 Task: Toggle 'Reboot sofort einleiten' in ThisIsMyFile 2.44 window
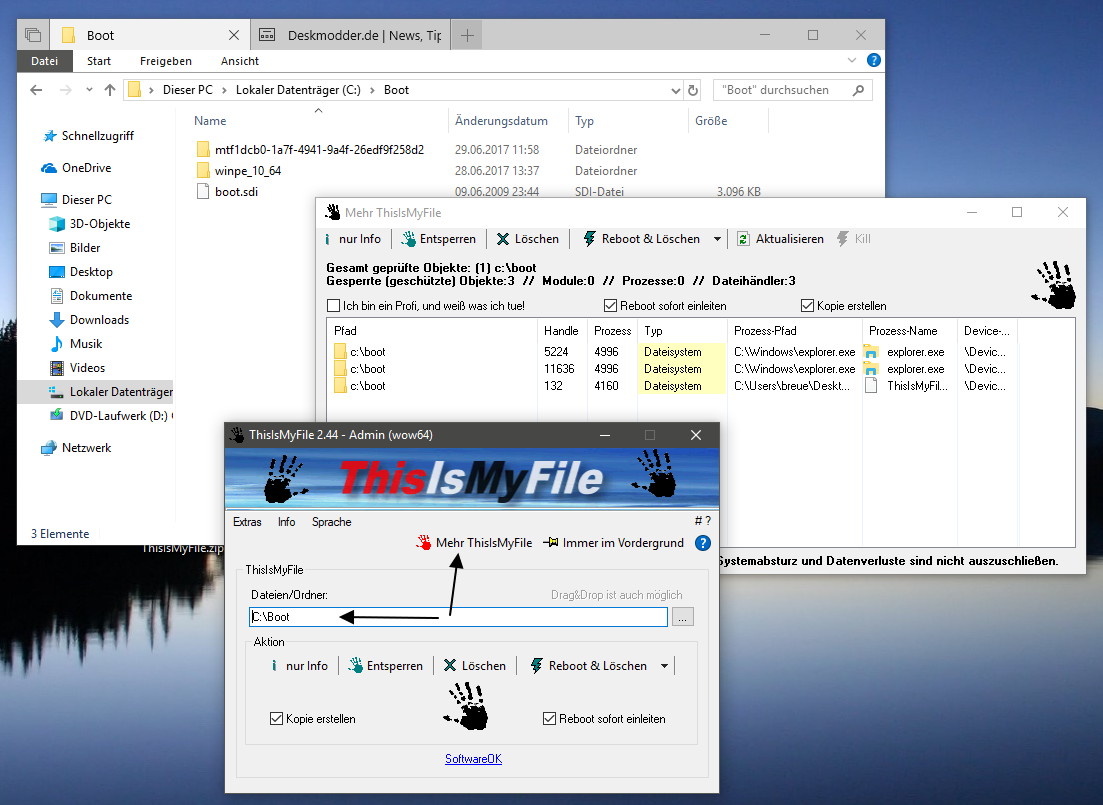coord(549,718)
